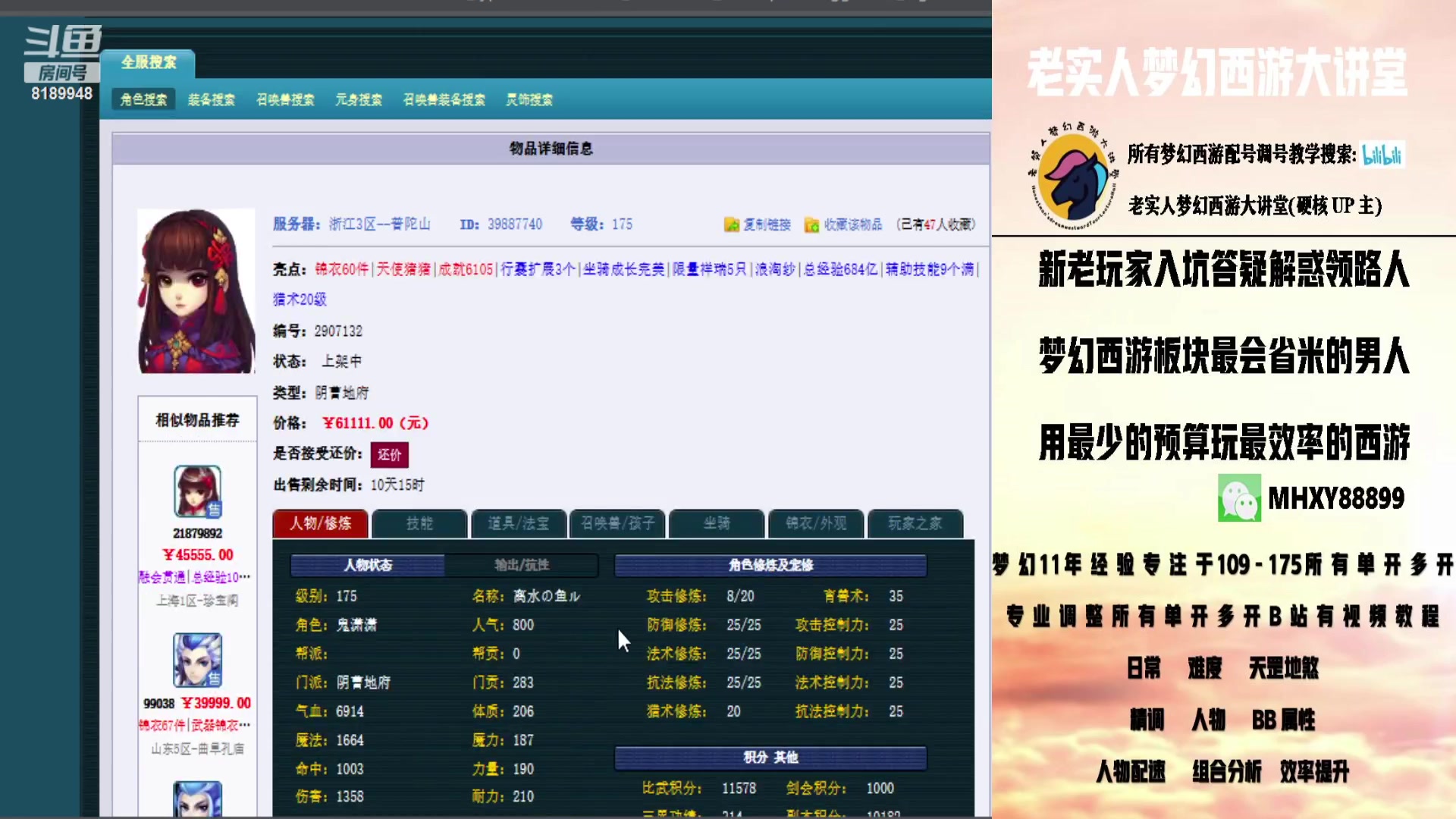Image resolution: width=1456 pixels, height=819 pixels.
Task: Click the highlight 总经验684亿 text
Action: click(x=839, y=269)
